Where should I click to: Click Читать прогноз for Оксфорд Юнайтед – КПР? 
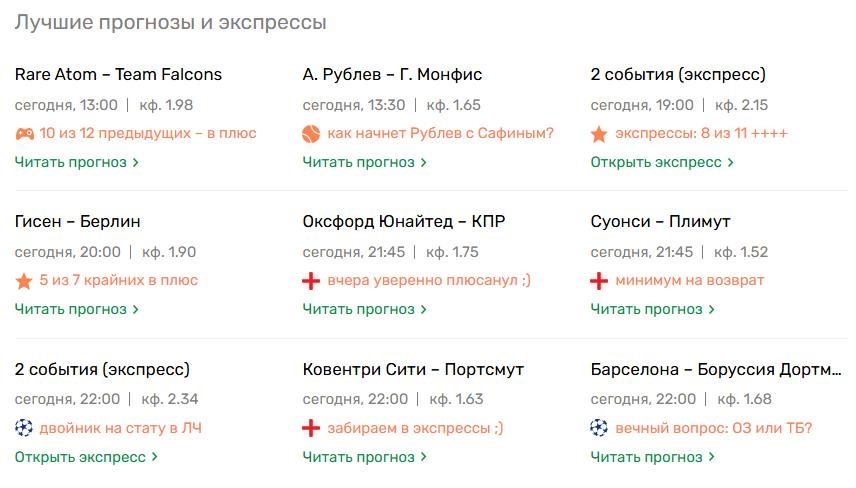(x=365, y=310)
